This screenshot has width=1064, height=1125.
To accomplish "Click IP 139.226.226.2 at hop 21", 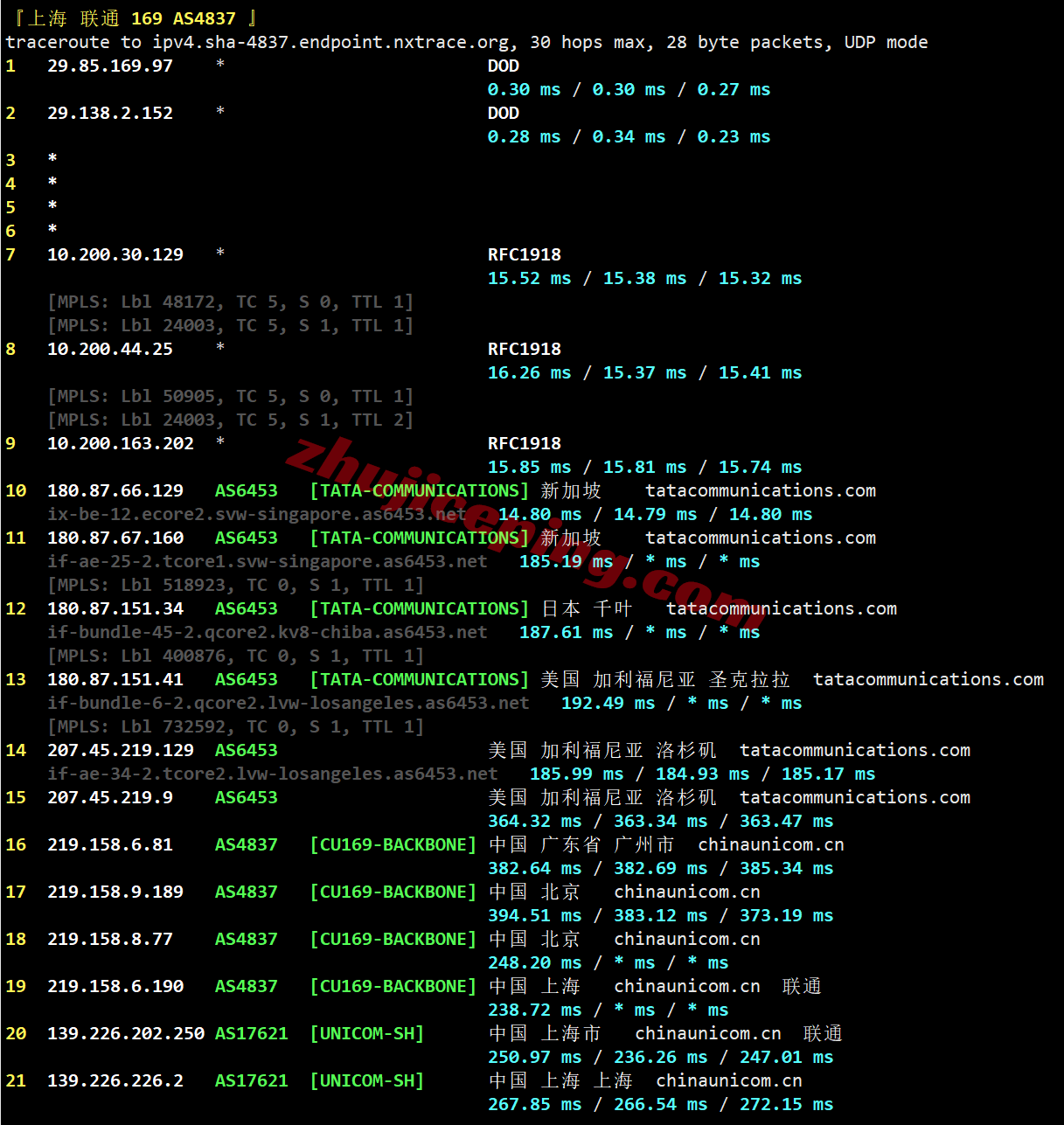I will (x=115, y=1080).
